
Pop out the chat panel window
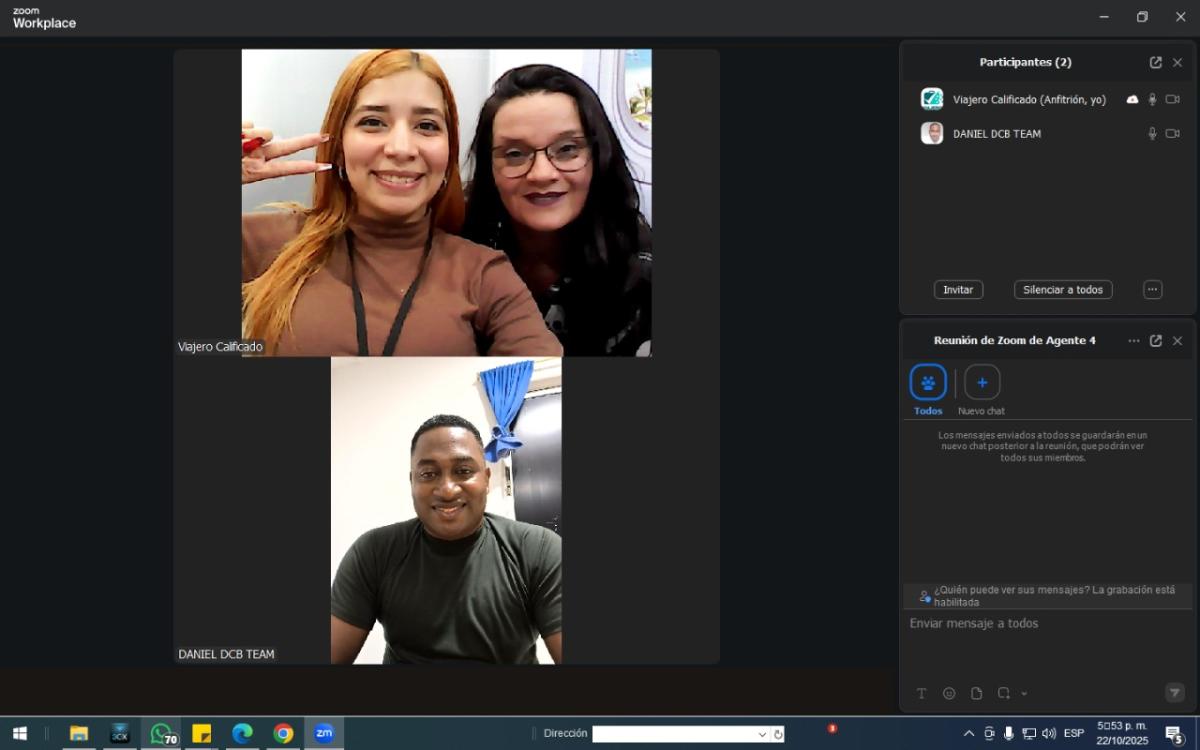click(1155, 341)
